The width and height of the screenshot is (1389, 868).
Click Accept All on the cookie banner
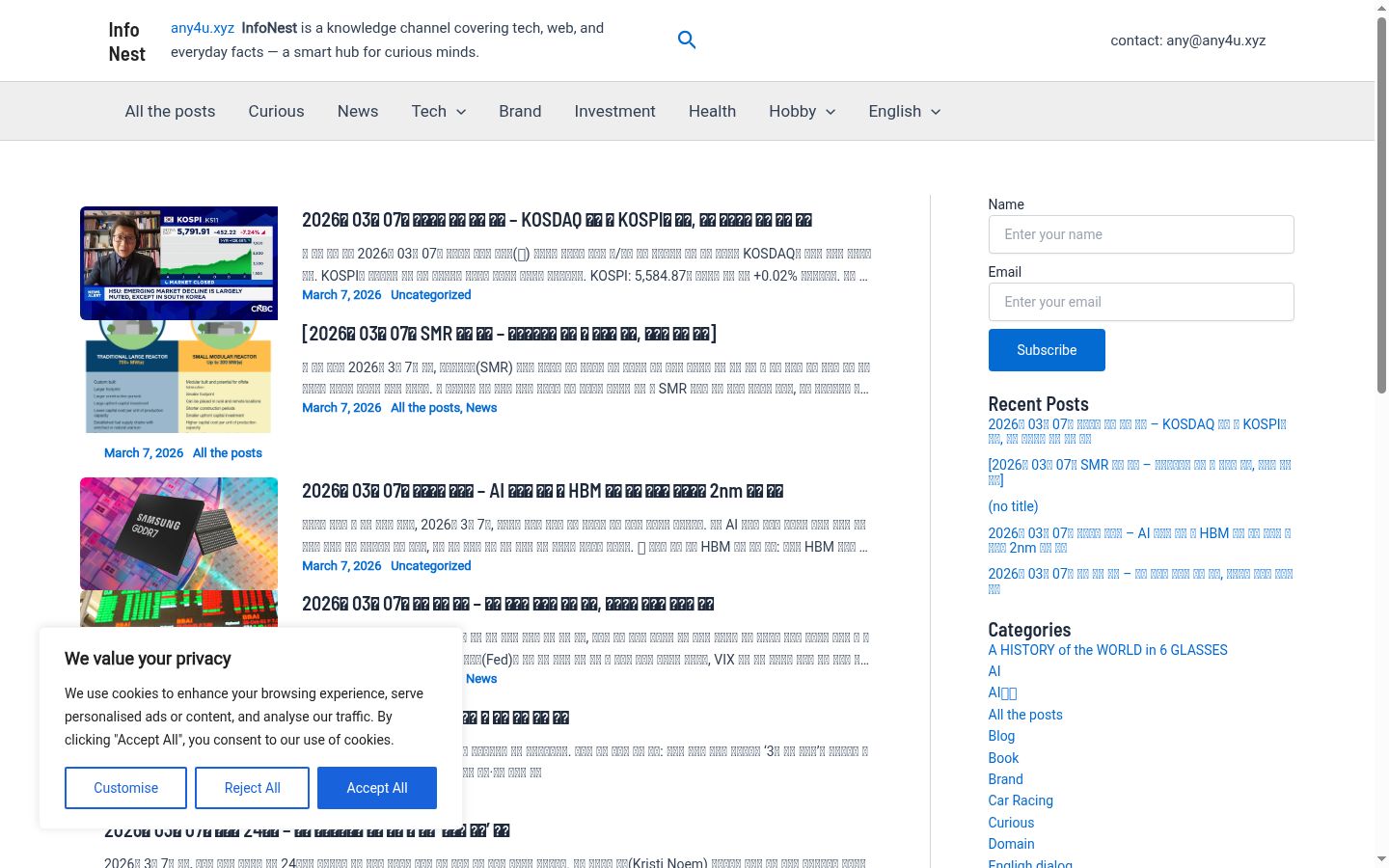coord(377,788)
